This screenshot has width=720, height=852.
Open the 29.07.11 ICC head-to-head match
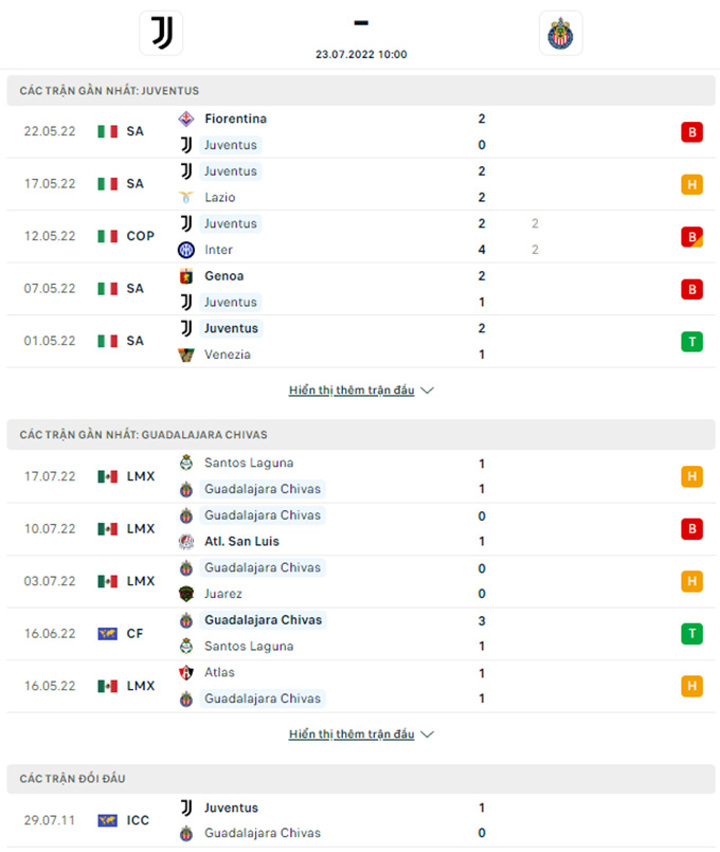pos(361,820)
